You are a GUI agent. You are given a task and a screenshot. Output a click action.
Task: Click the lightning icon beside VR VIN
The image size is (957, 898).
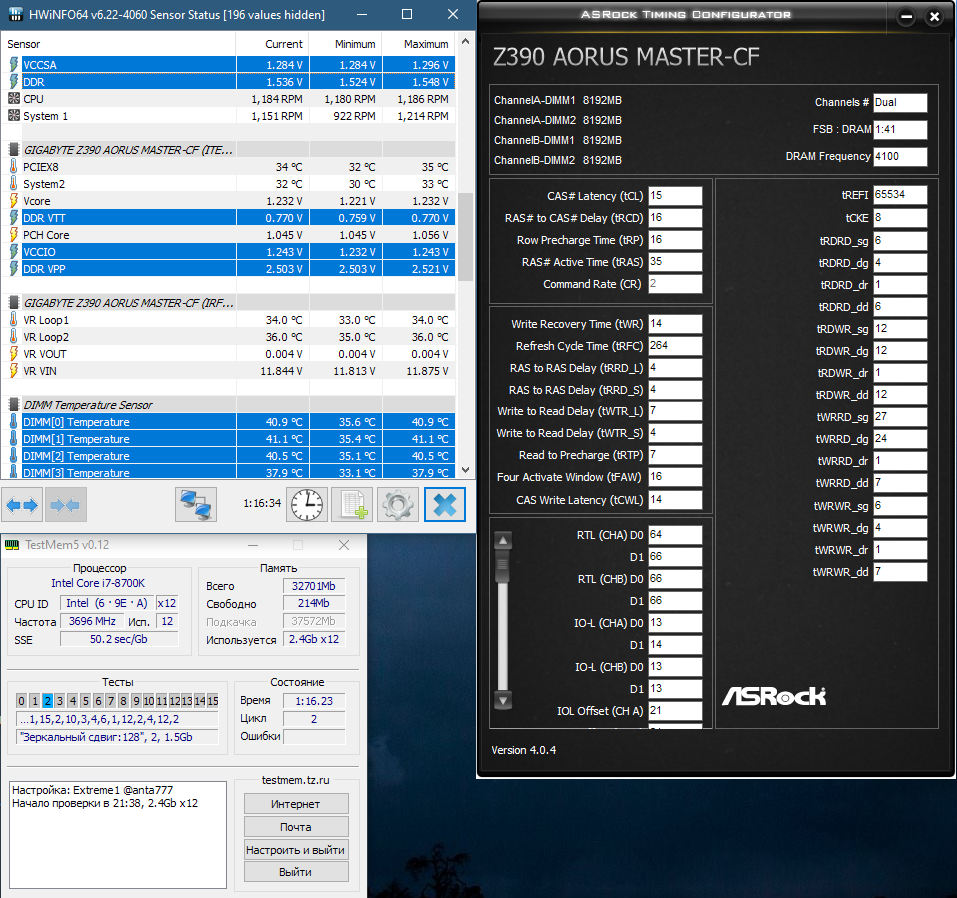pos(13,371)
